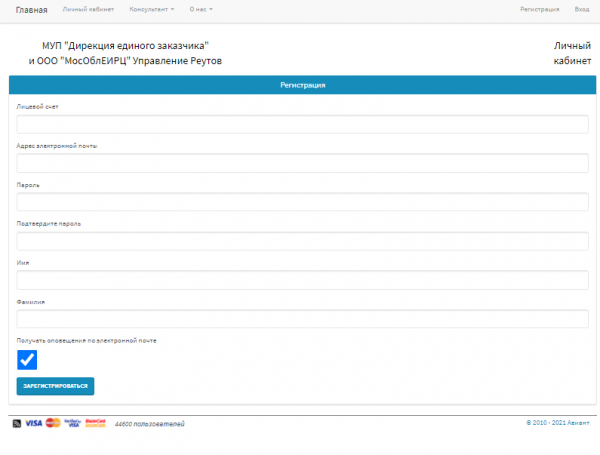The height and width of the screenshot is (455, 600).
Task: Focus the Имя input field
Action: (302, 280)
